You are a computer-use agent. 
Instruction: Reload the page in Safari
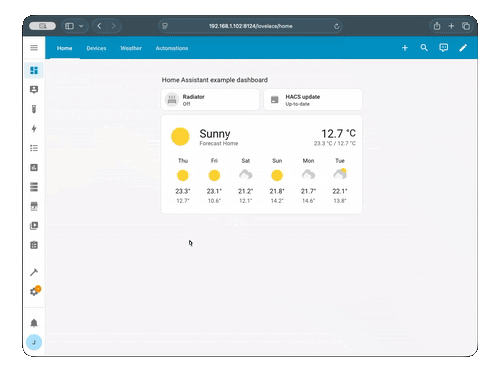pos(337,26)
